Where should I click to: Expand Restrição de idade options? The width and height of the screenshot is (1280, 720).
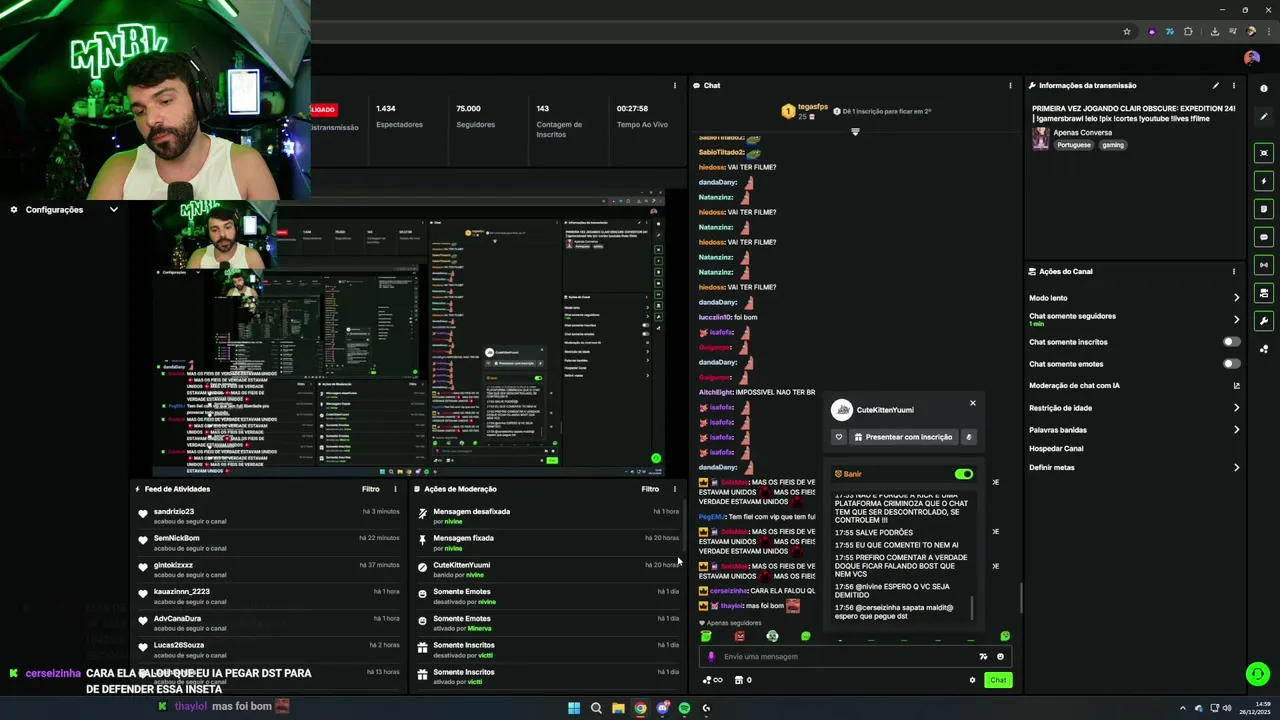(1236, 408)
